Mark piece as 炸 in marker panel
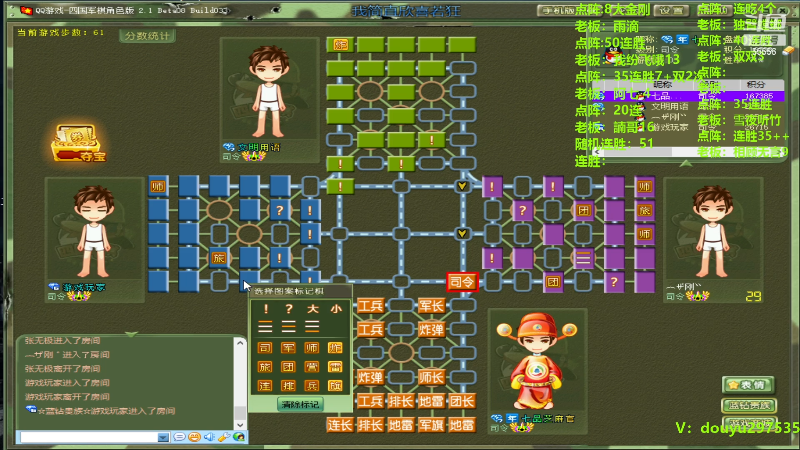800x450 pixels. click(x=335, y=348)
